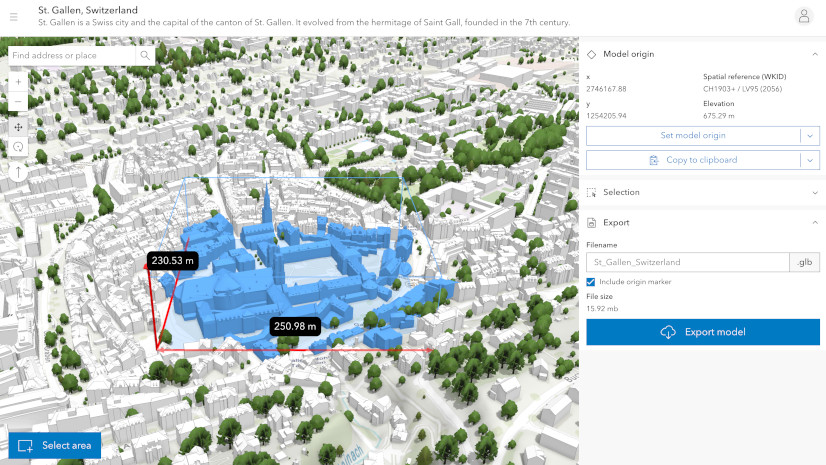Open Copy to clipboard dropdown arrow
The height and width of the screenshot is (465, 826).
pos(810,160)
